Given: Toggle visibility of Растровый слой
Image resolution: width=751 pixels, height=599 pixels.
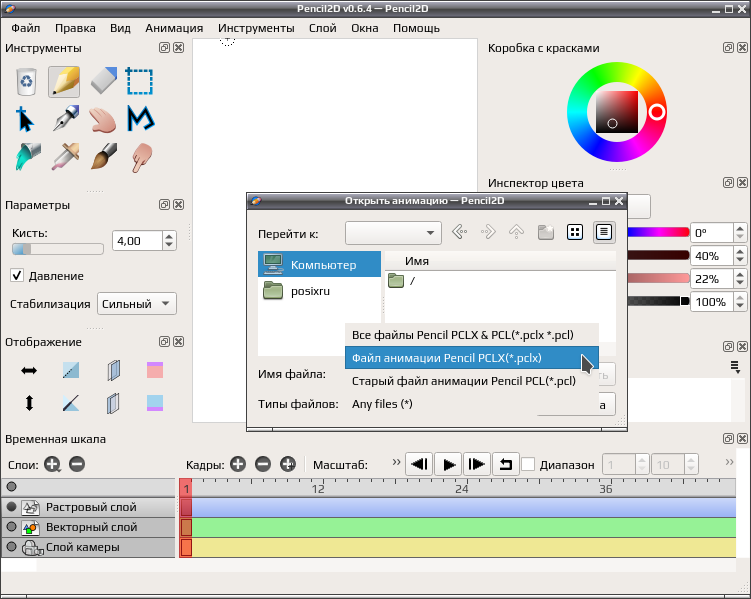Looking at the screenshot, I should [x=11, y=507].
